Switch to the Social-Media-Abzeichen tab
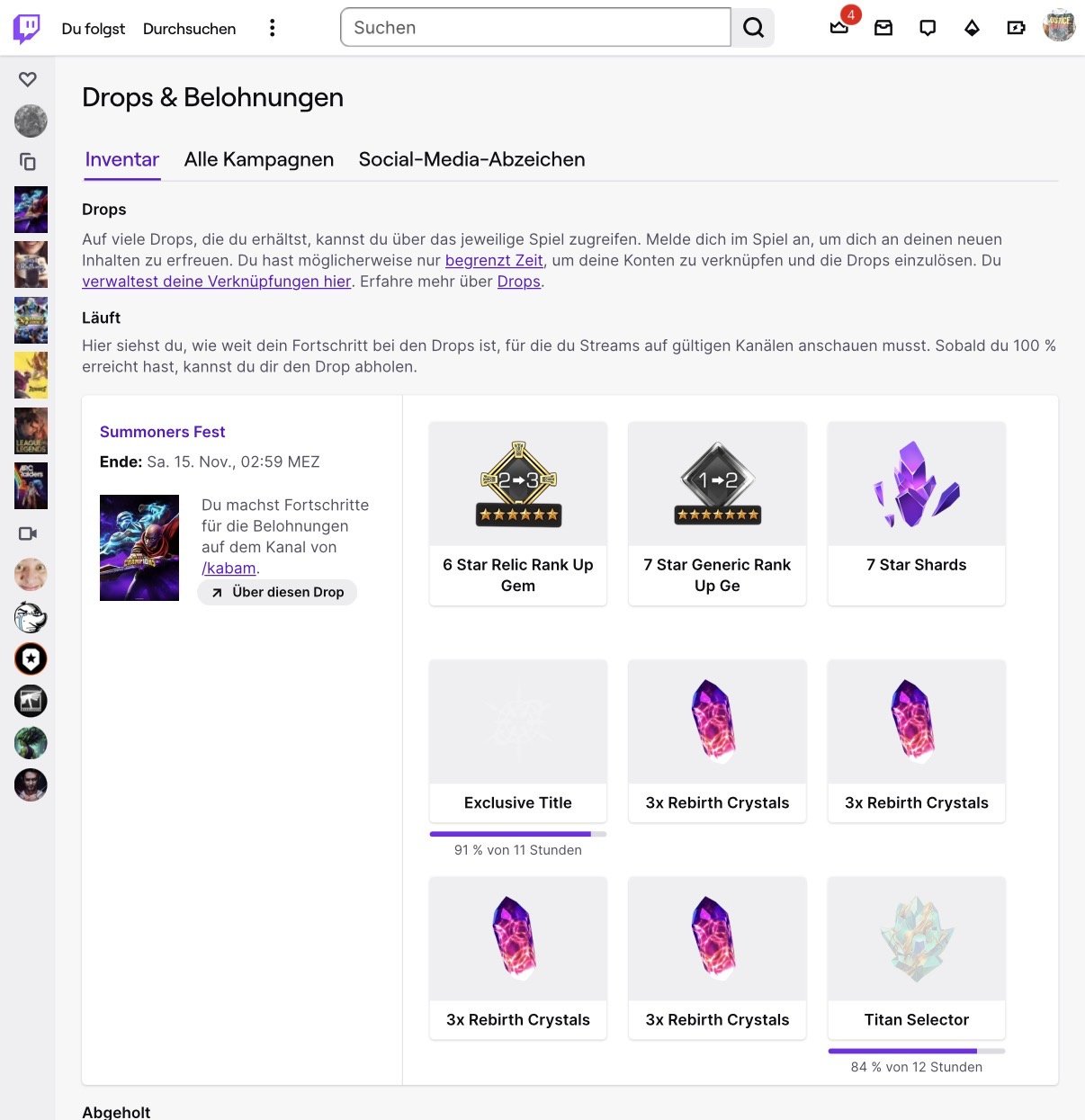 [471, 160]
